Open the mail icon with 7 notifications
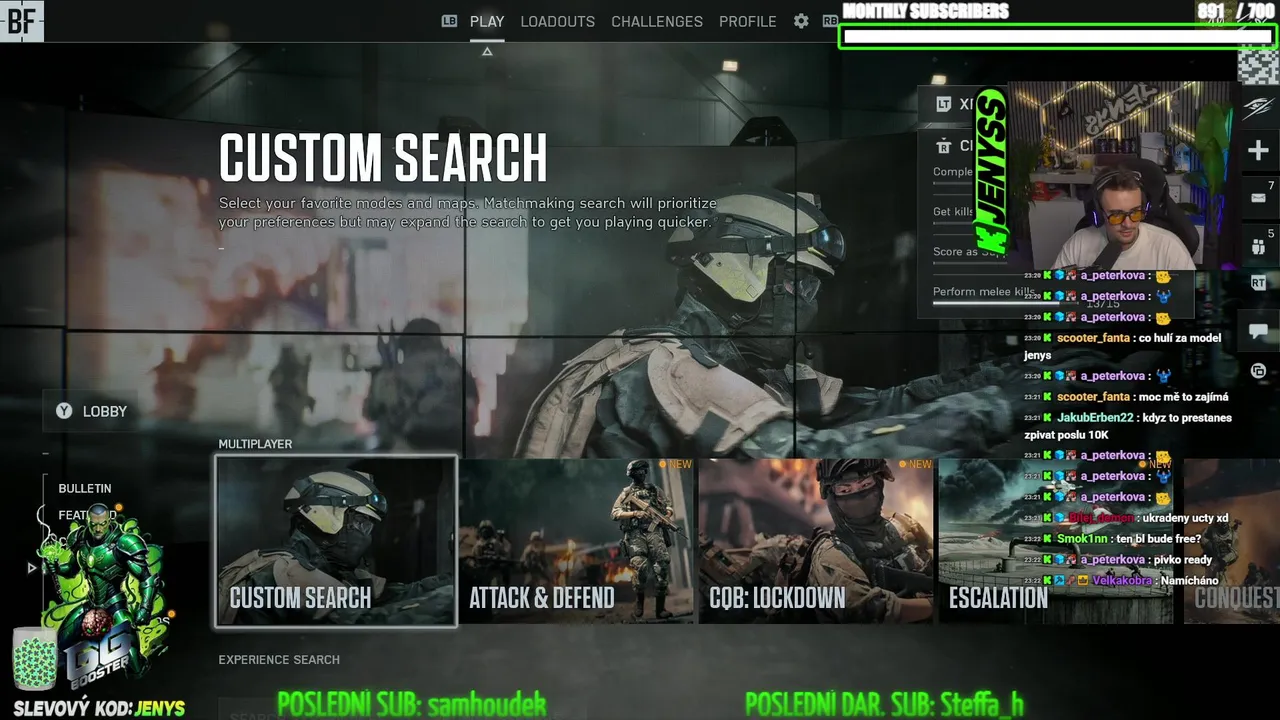1280x720 pixels. (1258, 198)
